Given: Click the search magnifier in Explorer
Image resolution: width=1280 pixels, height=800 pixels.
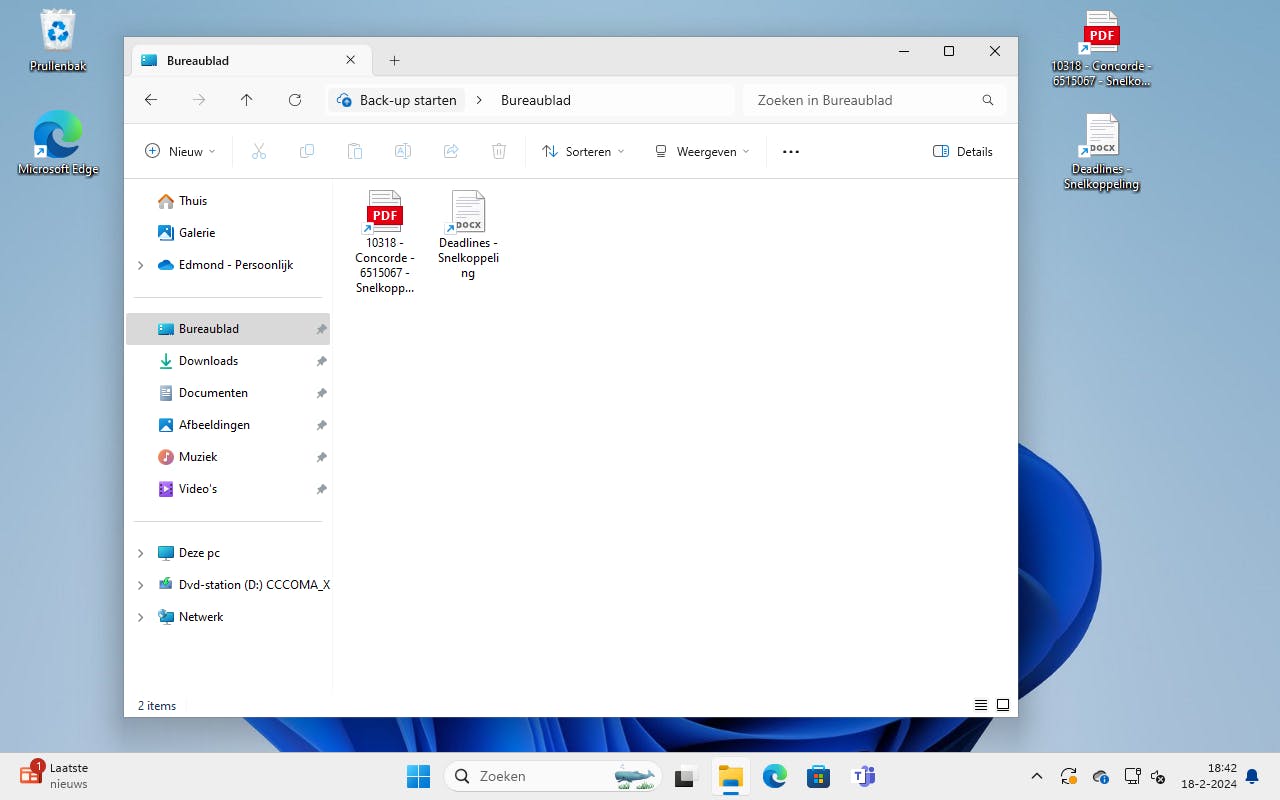Looking at the screenshot, I should (988, 100).
